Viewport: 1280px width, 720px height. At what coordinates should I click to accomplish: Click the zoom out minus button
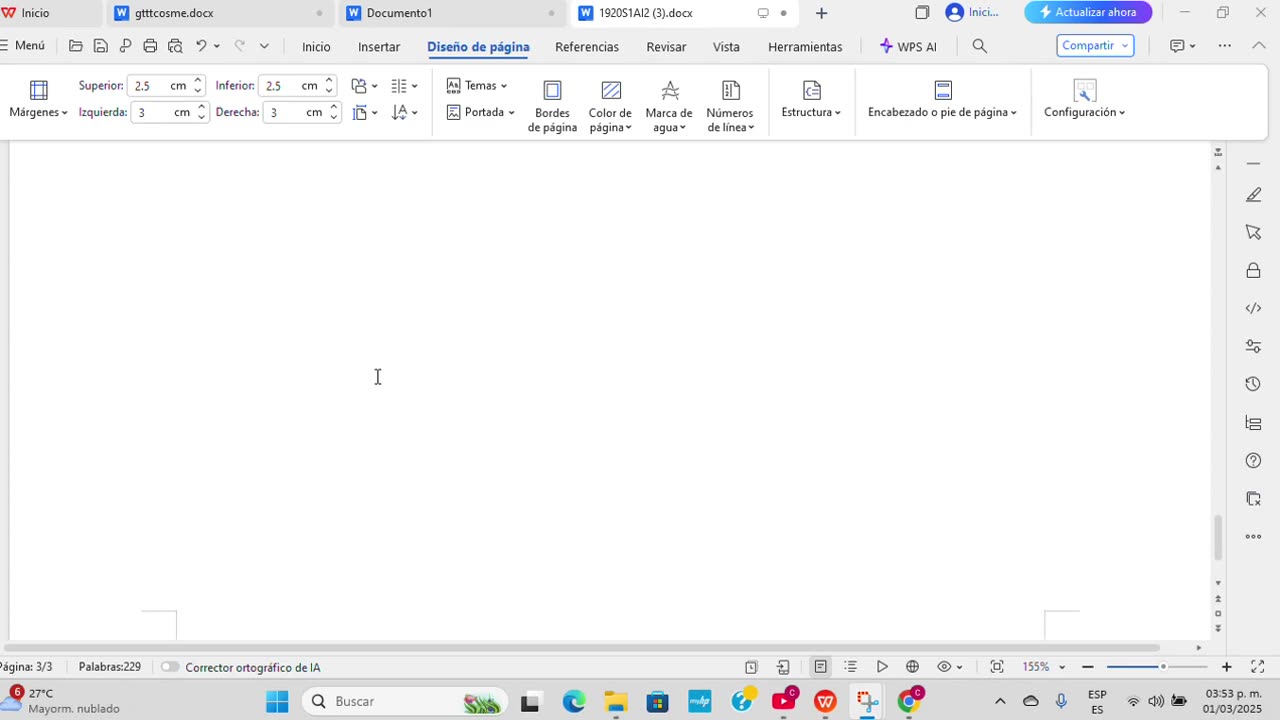pyautogui.click(x=1088, y=667)
